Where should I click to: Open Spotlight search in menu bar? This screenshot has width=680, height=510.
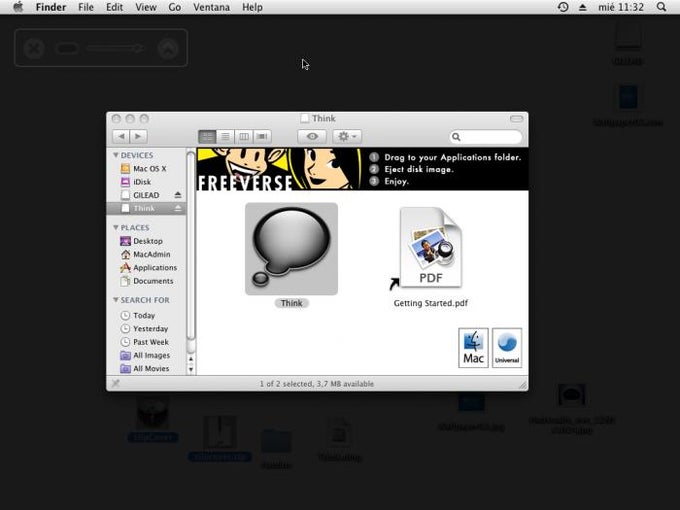tap(661, 7)
